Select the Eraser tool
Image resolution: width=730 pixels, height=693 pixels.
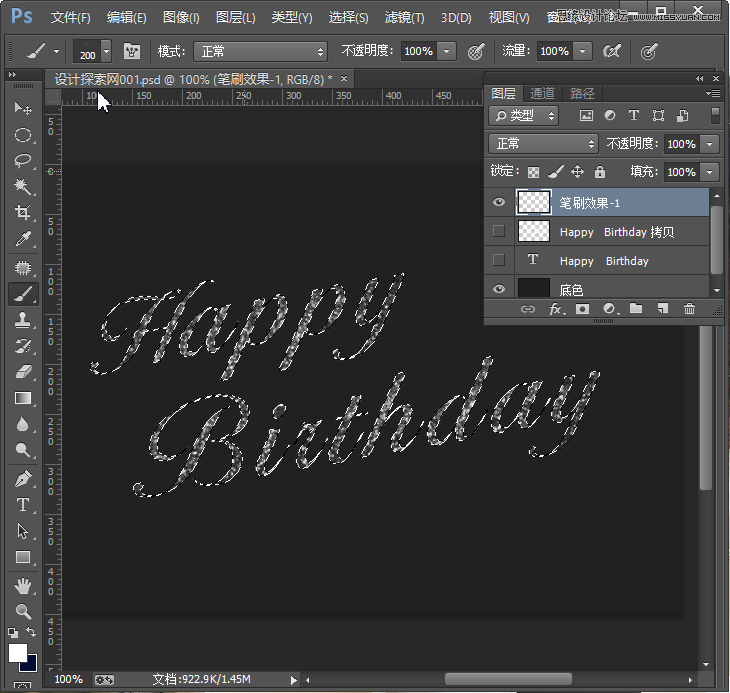(22, 371)
